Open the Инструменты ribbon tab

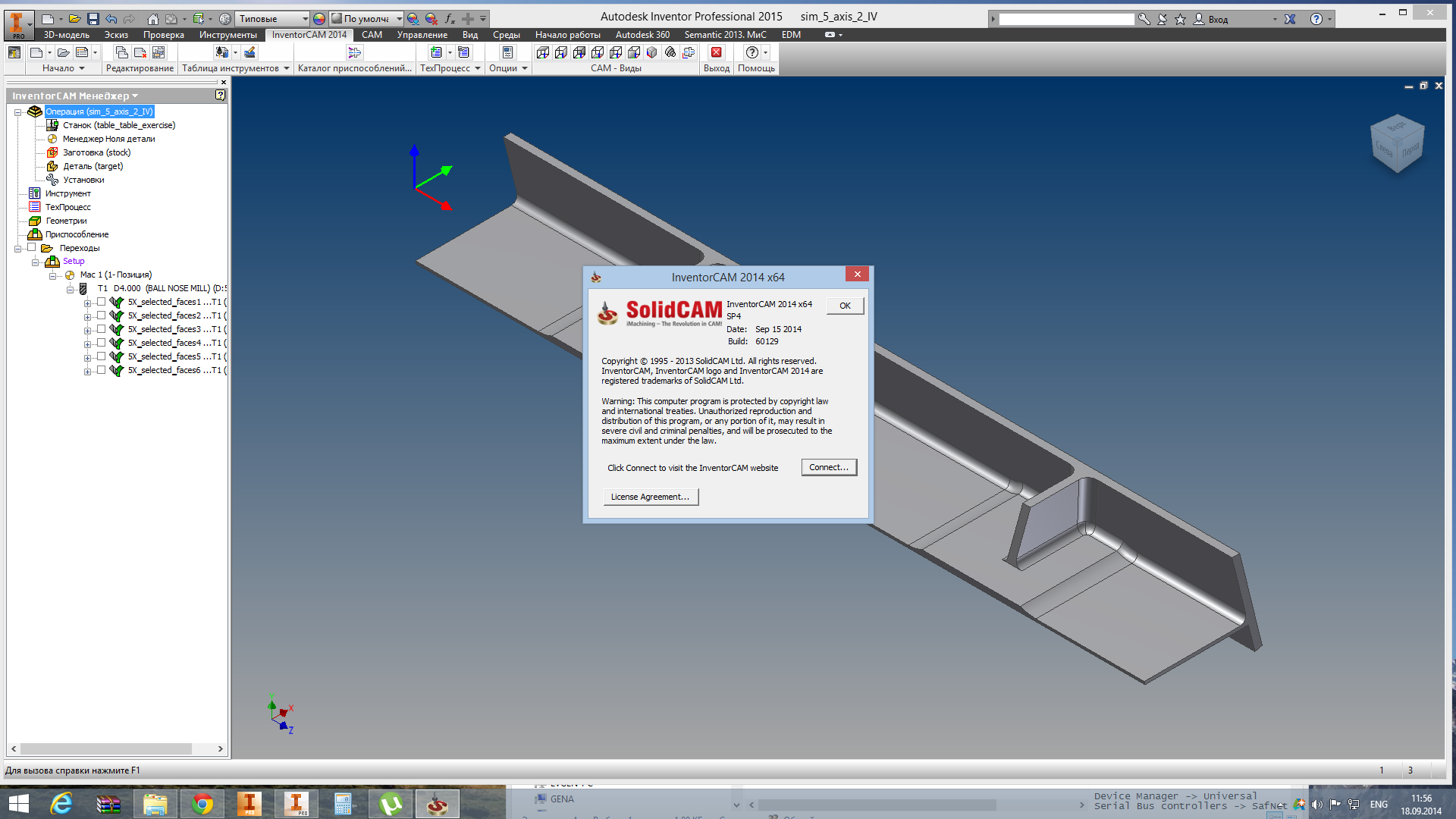click(227, 35)
